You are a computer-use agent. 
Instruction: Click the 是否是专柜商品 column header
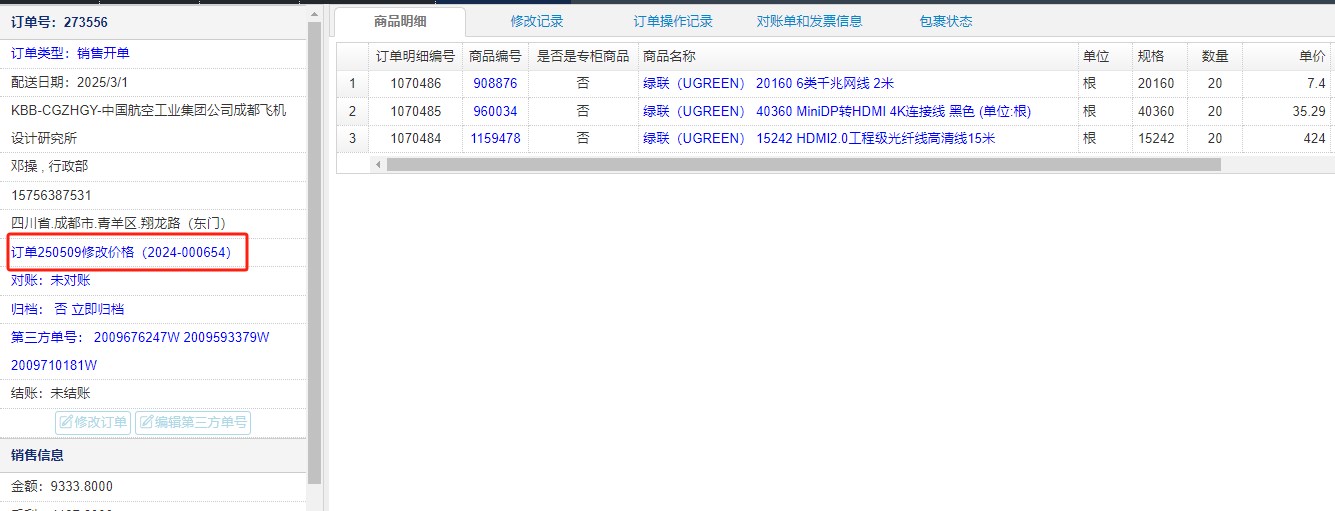click(583, 56)
